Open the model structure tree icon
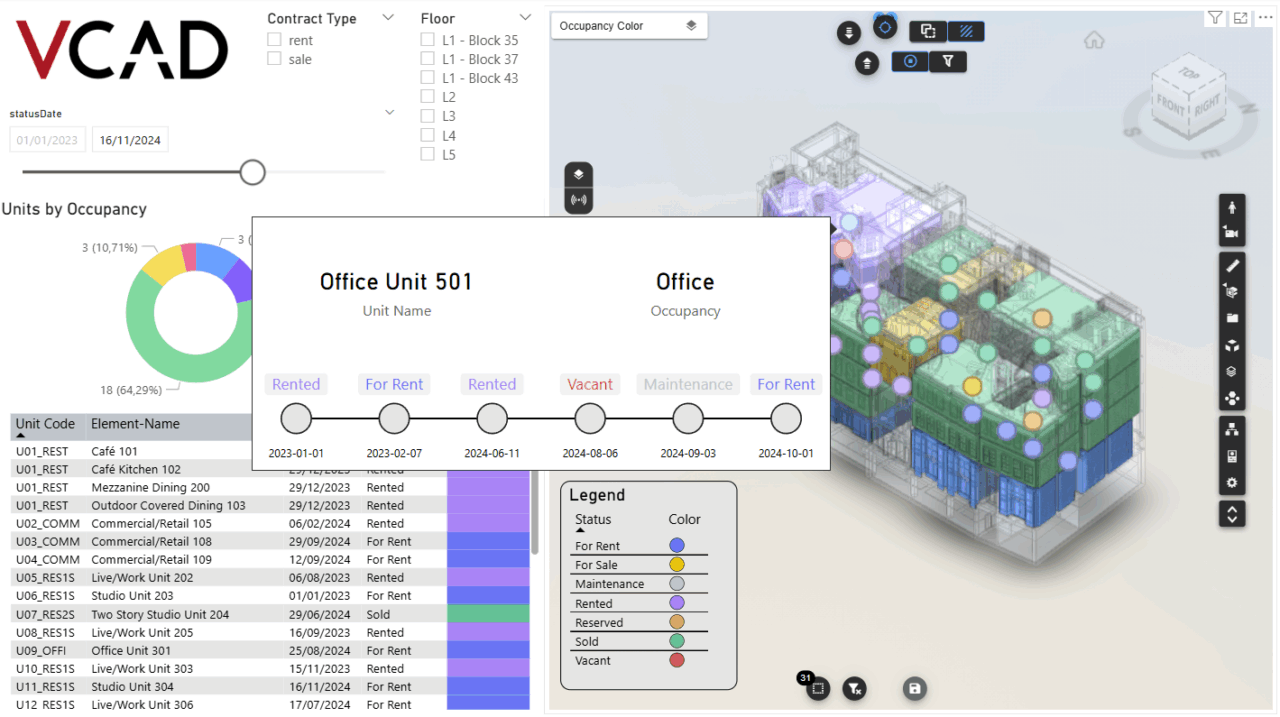This screenshot has height=717, width=1280. [1232, 429]
